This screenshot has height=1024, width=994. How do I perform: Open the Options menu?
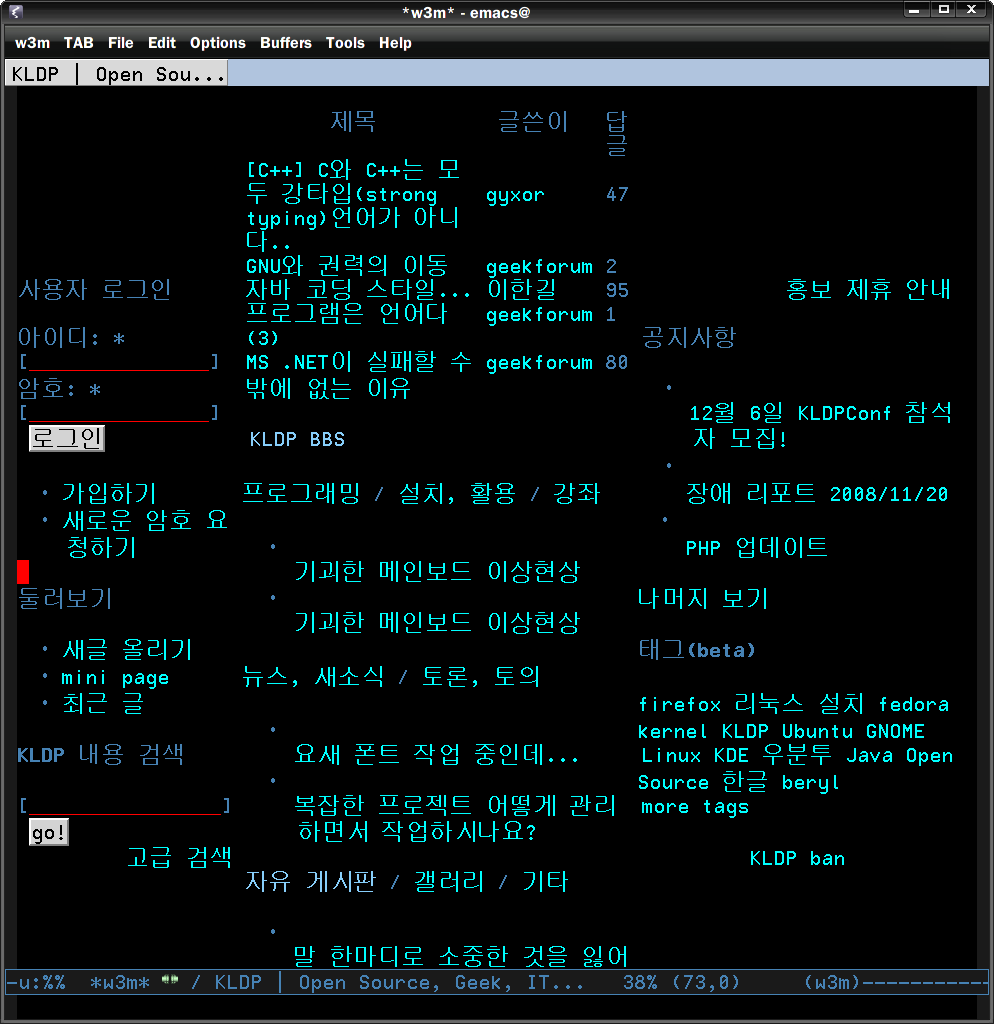217,43
